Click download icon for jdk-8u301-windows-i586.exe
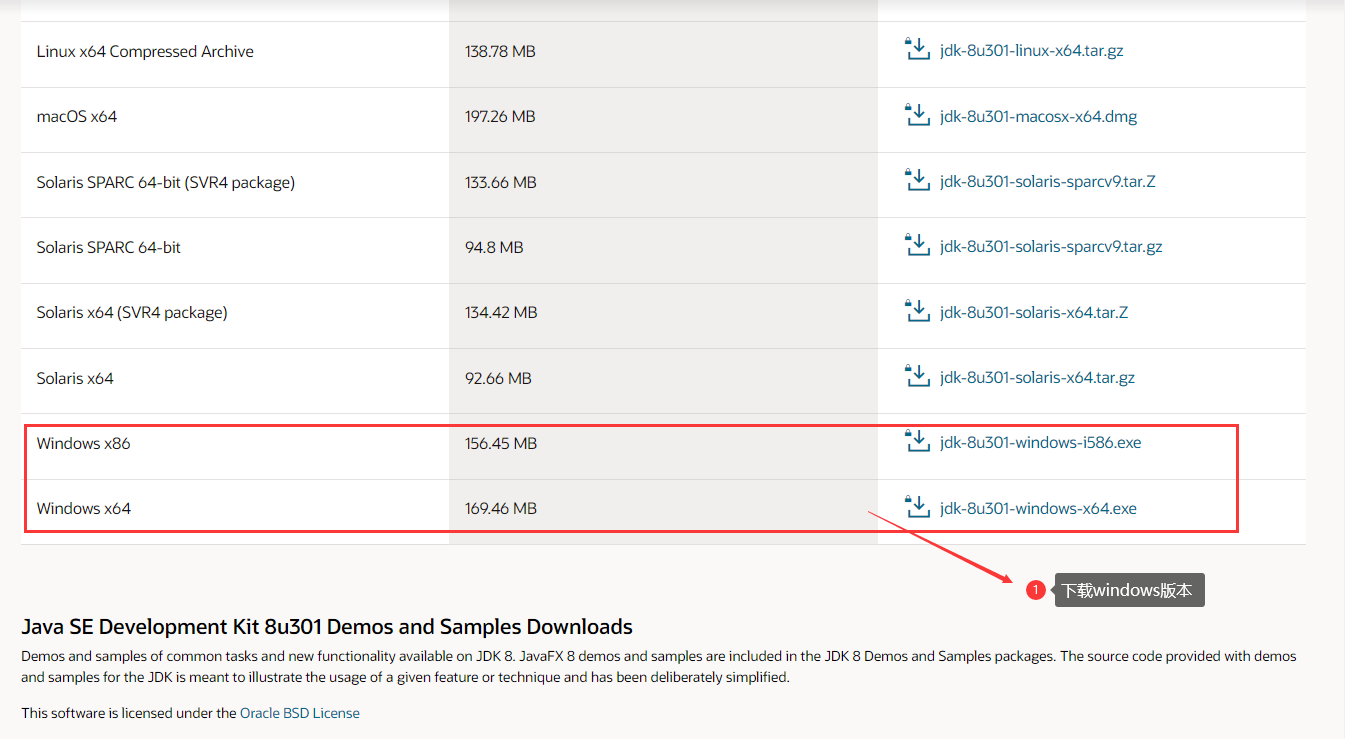 click(917, 441)
